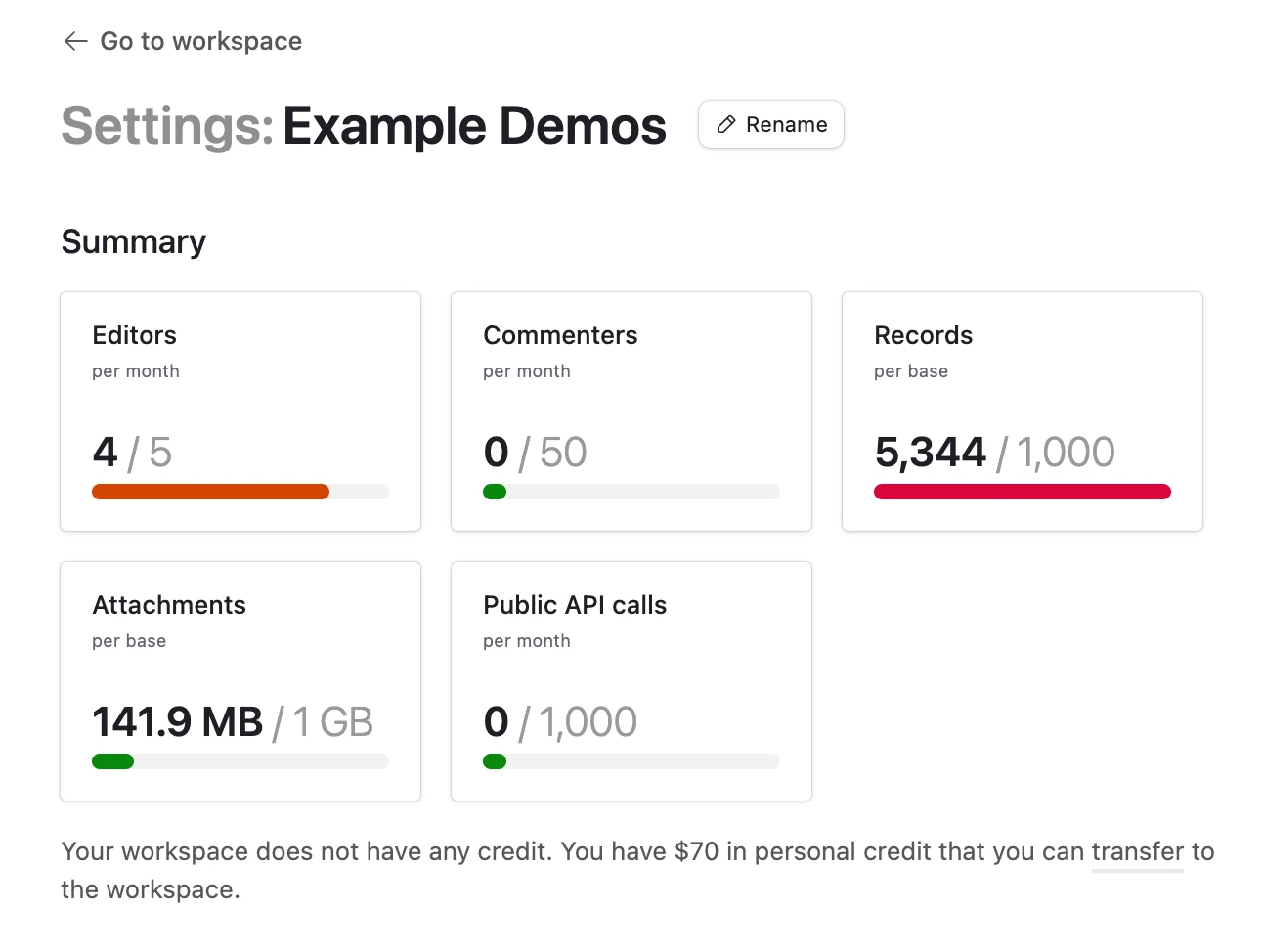
Task: Click the Editors usage progress bar
Action: pos(240,492)
